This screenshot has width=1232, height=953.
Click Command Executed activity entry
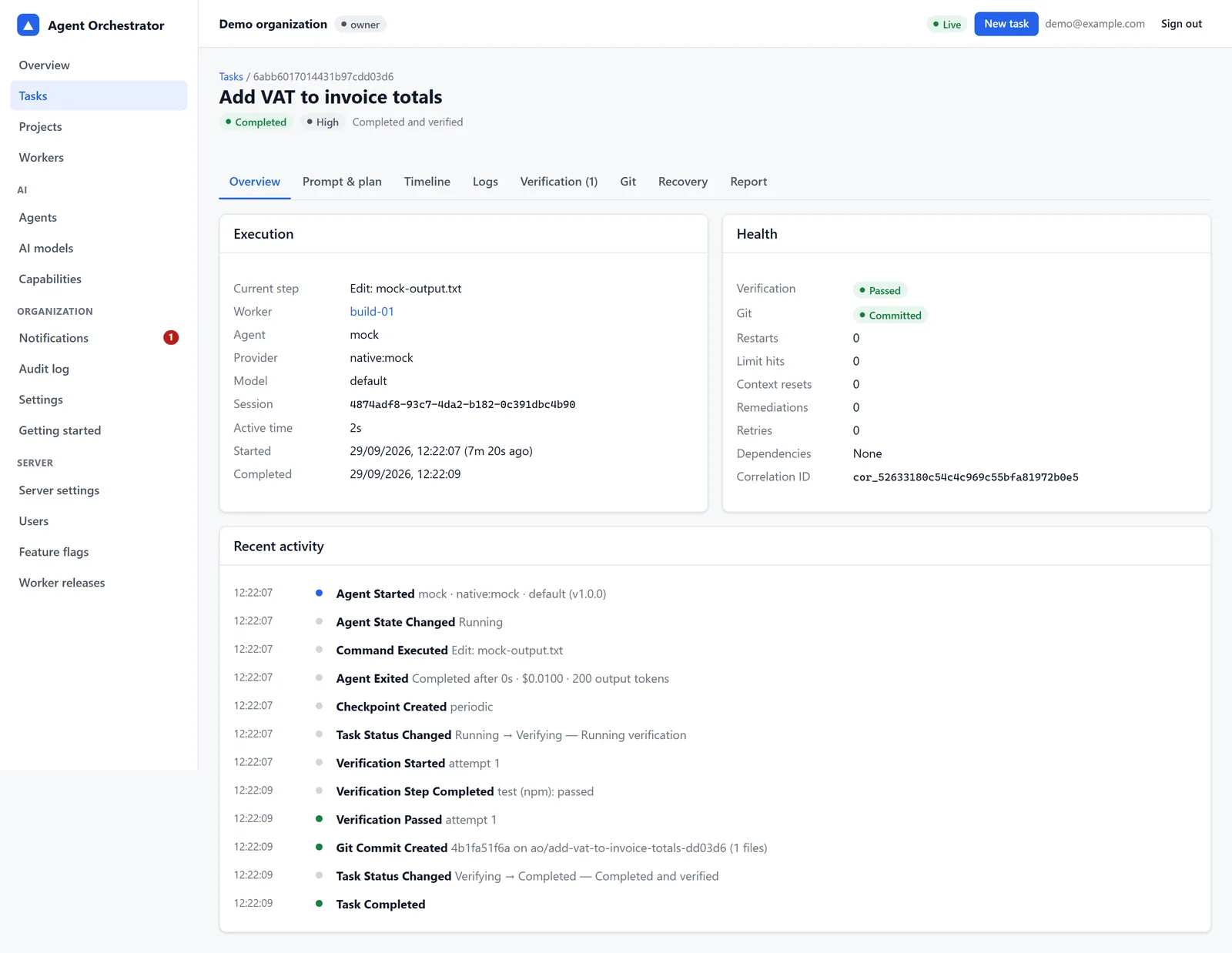pos(450,650)
